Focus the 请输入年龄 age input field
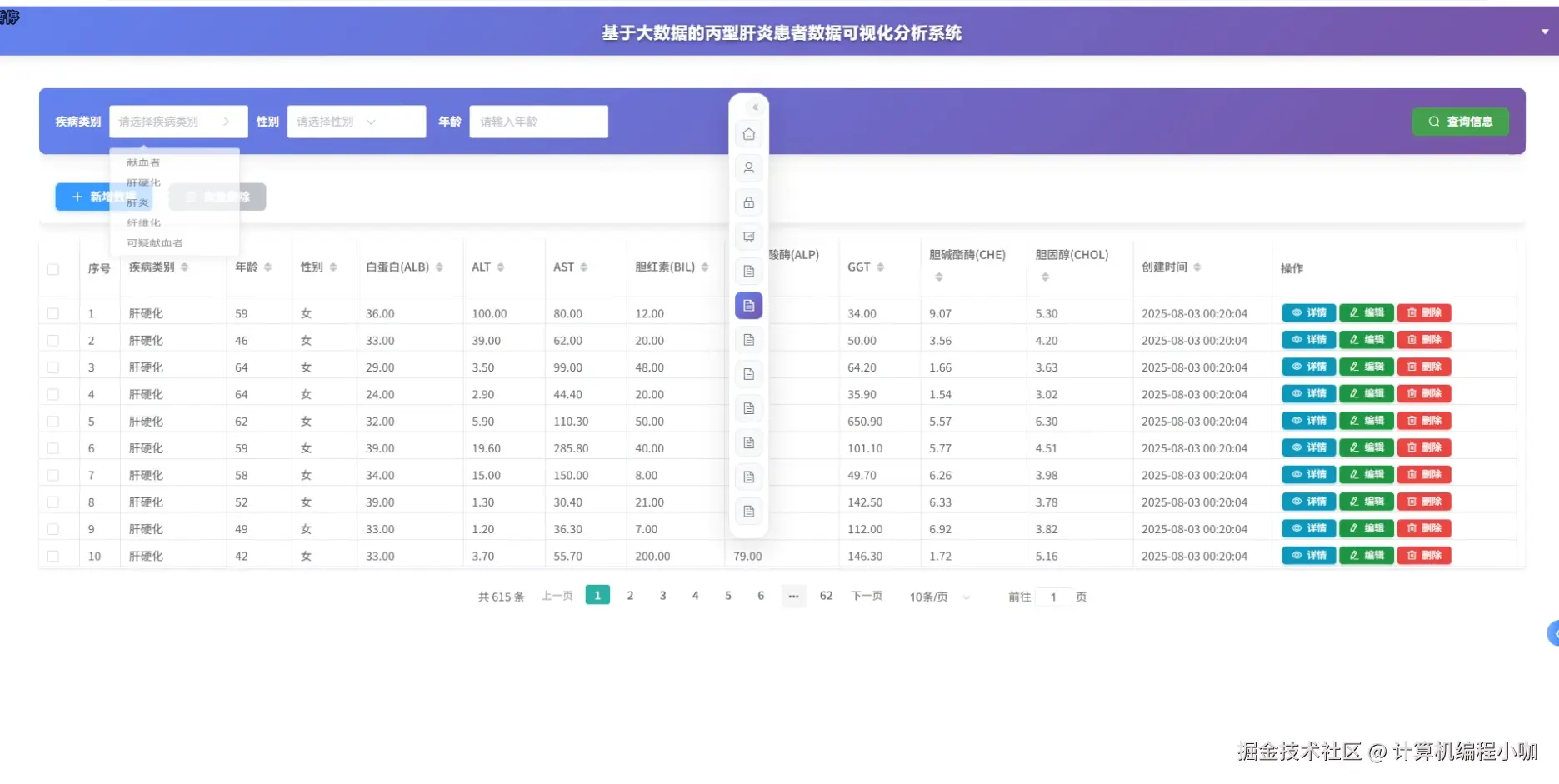1559x784 pixels. [x=538, y=122]
